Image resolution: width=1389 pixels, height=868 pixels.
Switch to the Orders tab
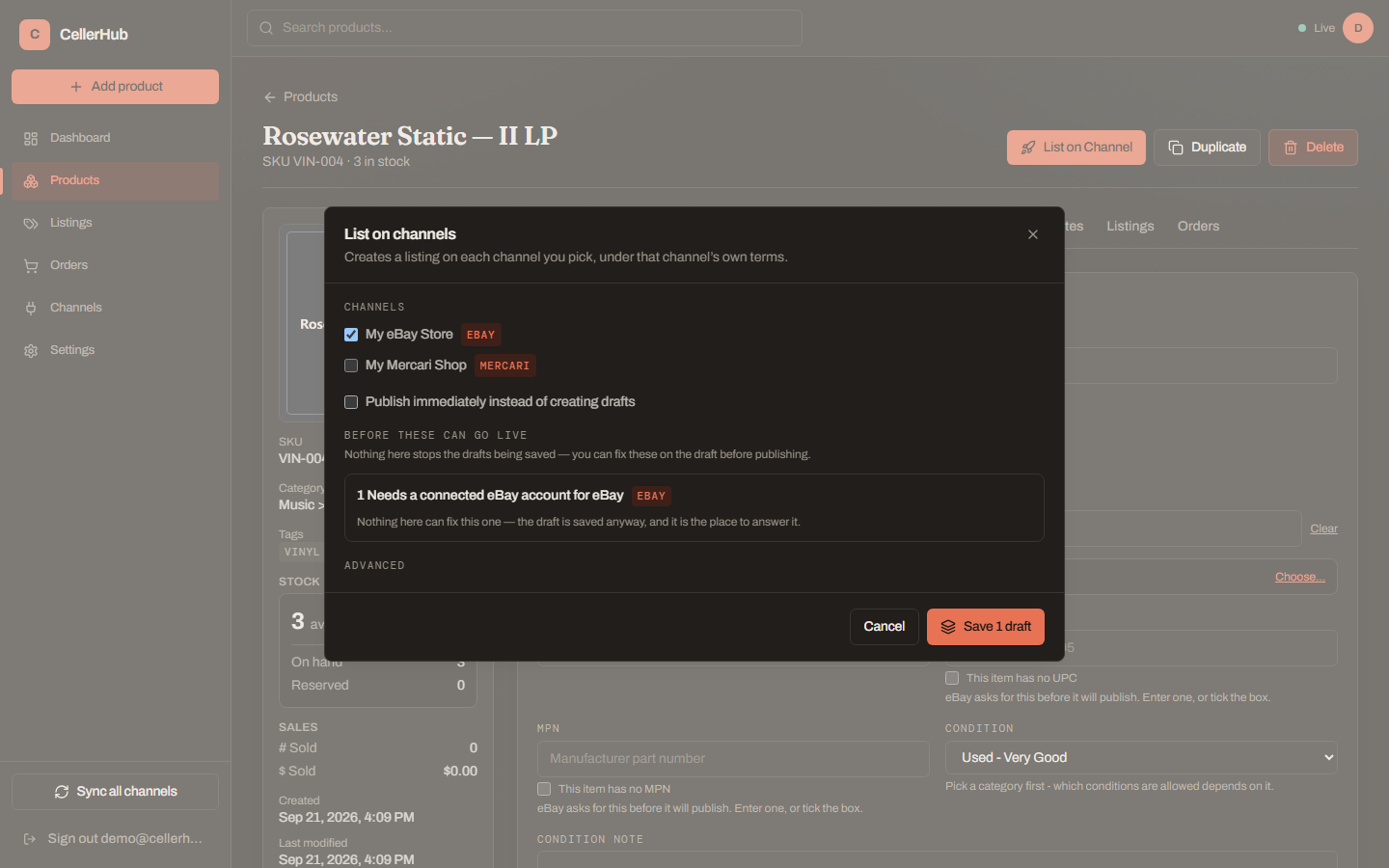pos(1198,226)
